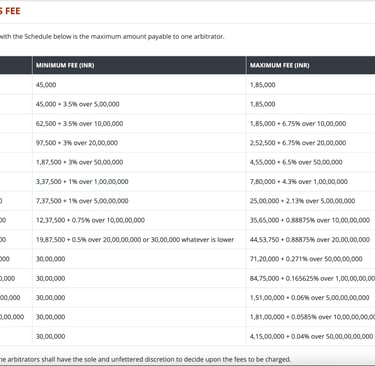Screen dimensions: 375x366
Task: Select the cell '62,500 + 3.5% over 10,00,000'
Action: click(x=139, y=123)
